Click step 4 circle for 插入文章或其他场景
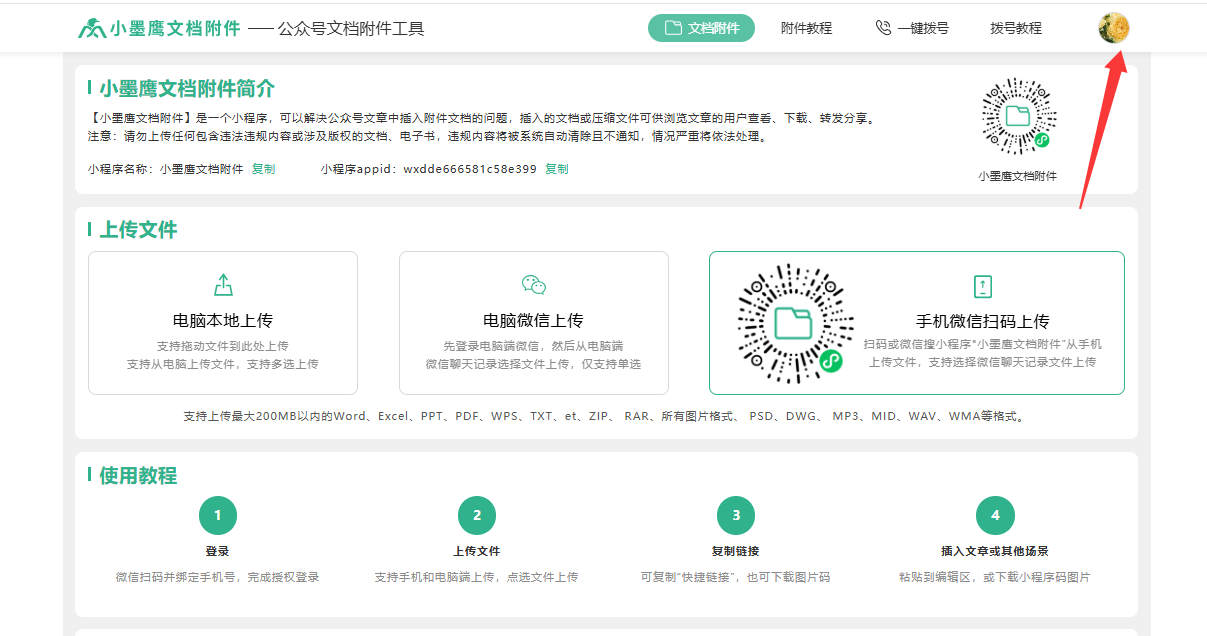Viewport: 1207px width, 636px height. [x=995, y=516]
